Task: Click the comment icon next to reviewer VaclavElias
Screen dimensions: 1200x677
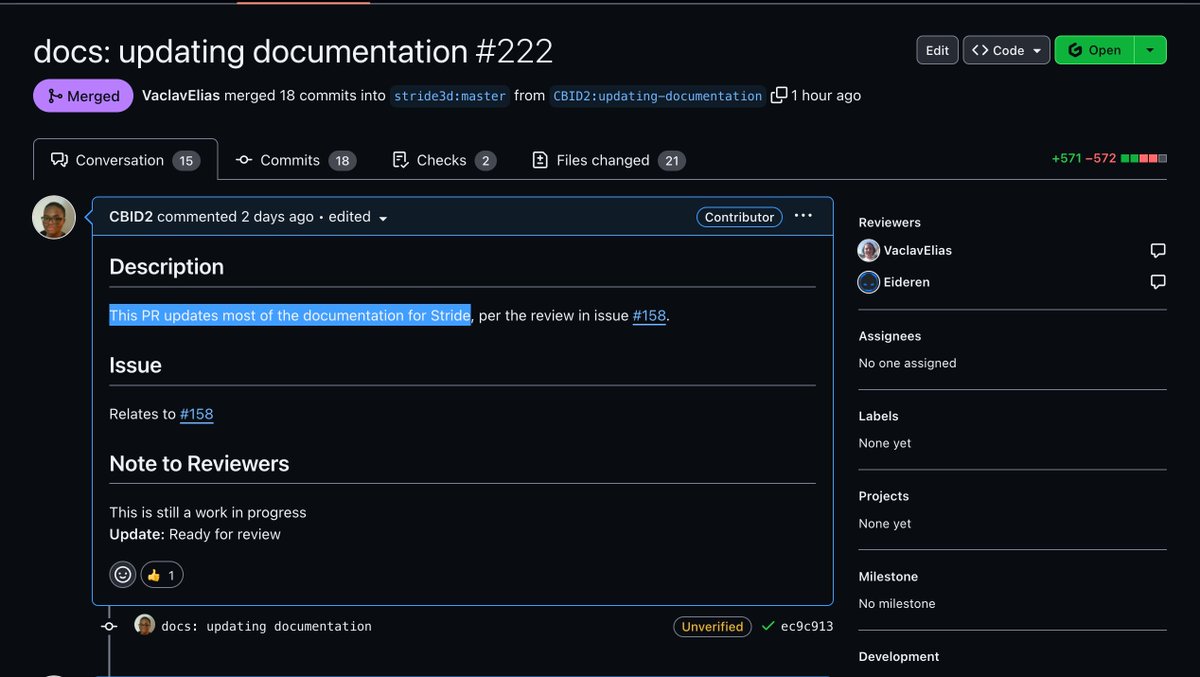Action: click(x=1157, y=250)
